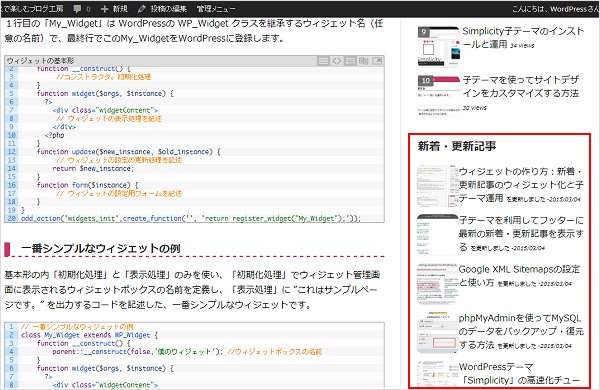Click 新規 (new) in admin bar
This screenshot has height=390, width=600.
[114, 8]
